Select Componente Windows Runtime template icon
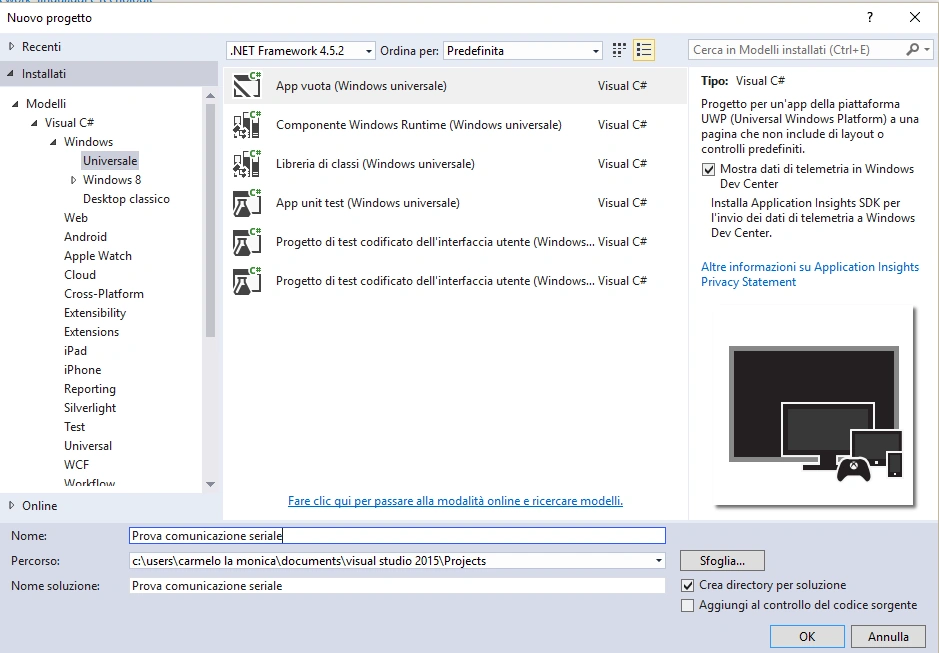Screen dimensions: 939x653 [x=247, y=125]
